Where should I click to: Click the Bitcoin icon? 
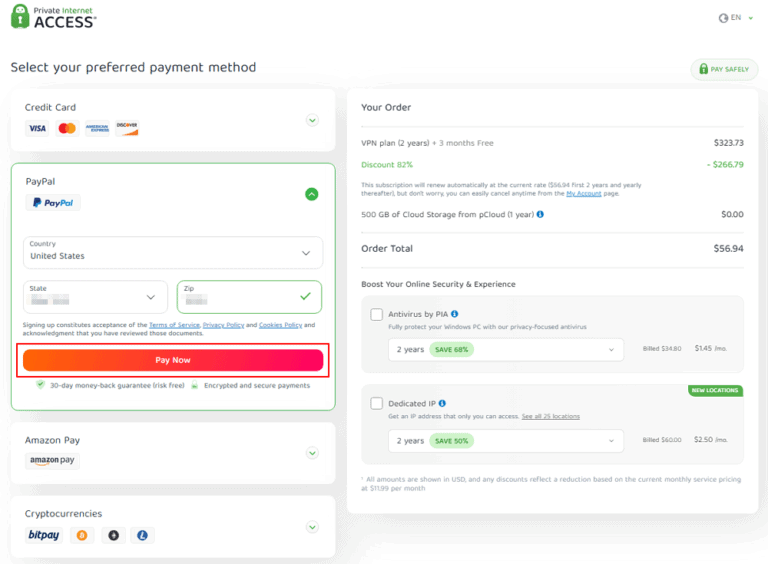(x=81, y=536)
